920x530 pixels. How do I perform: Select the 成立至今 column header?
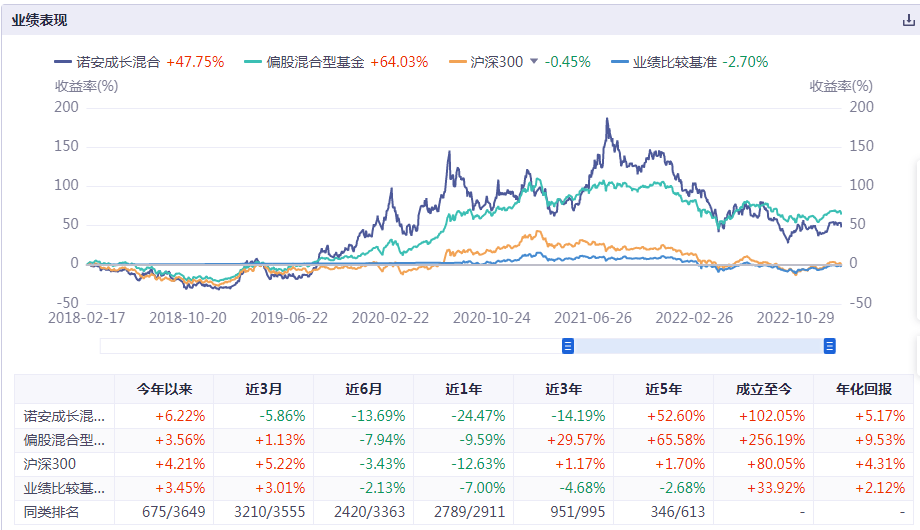tap(763, 390)
